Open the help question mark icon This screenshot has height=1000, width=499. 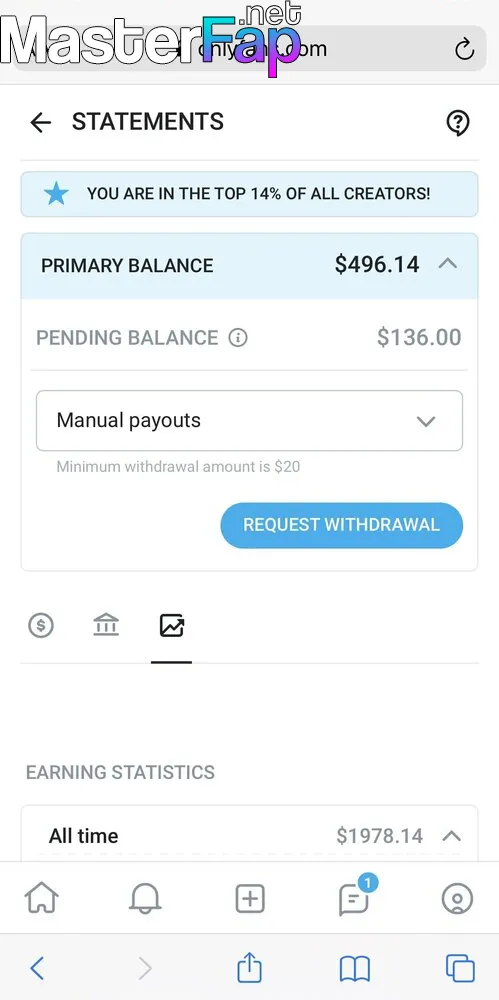(x=458, y=122)
